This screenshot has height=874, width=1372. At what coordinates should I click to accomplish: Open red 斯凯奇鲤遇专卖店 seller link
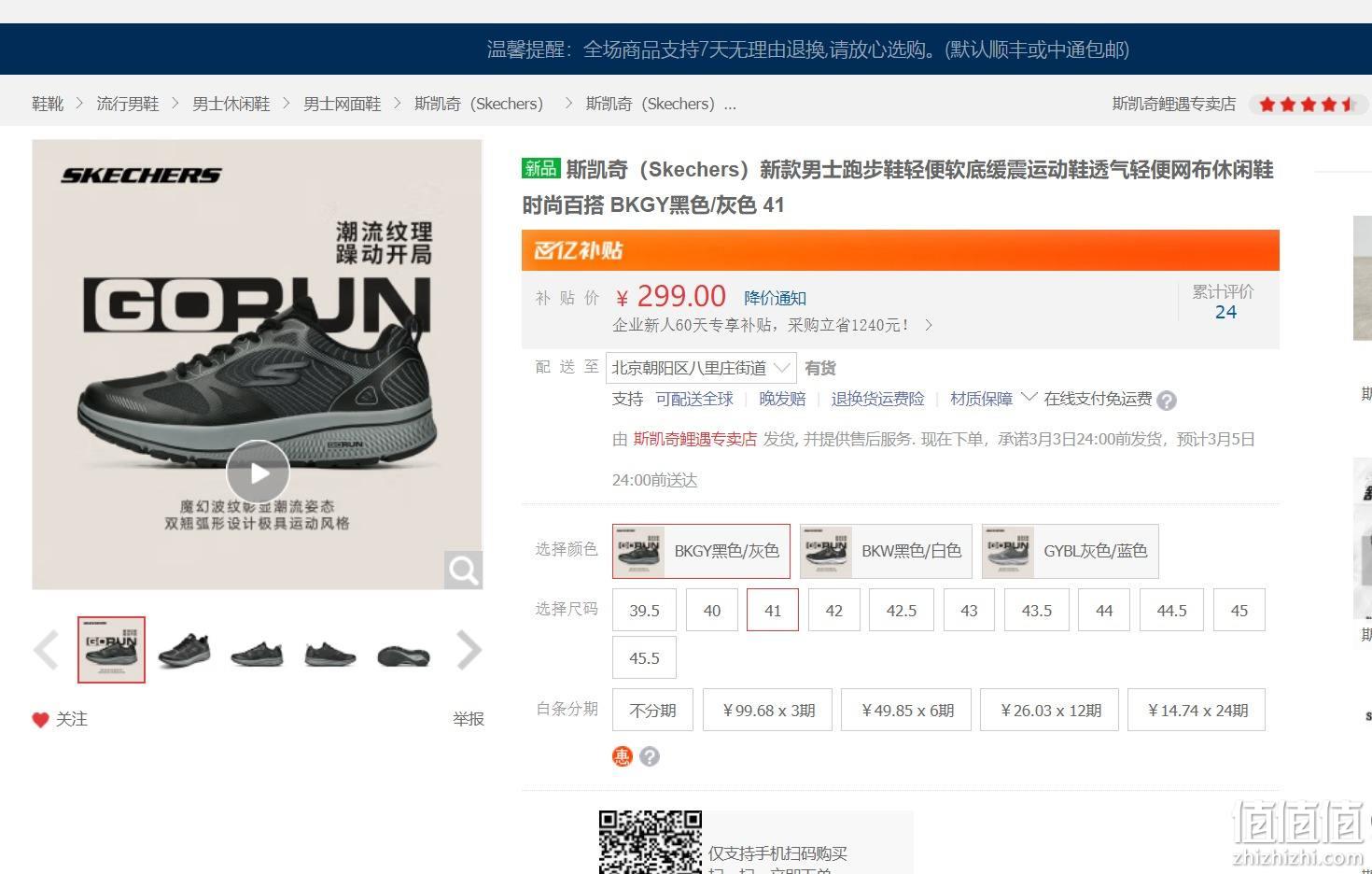(695, 439)
